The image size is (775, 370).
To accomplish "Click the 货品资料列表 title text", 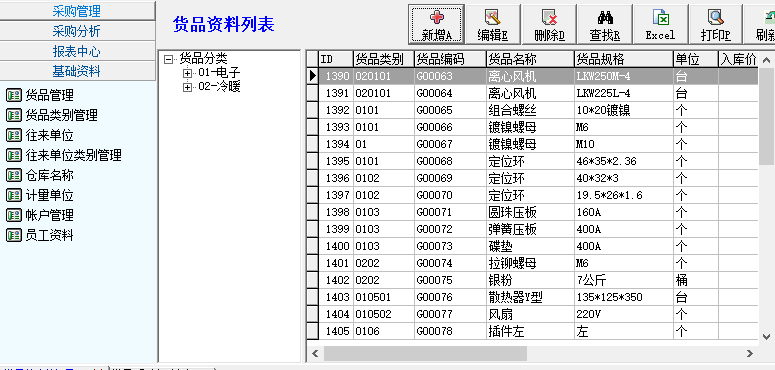I will coord(223,25).
